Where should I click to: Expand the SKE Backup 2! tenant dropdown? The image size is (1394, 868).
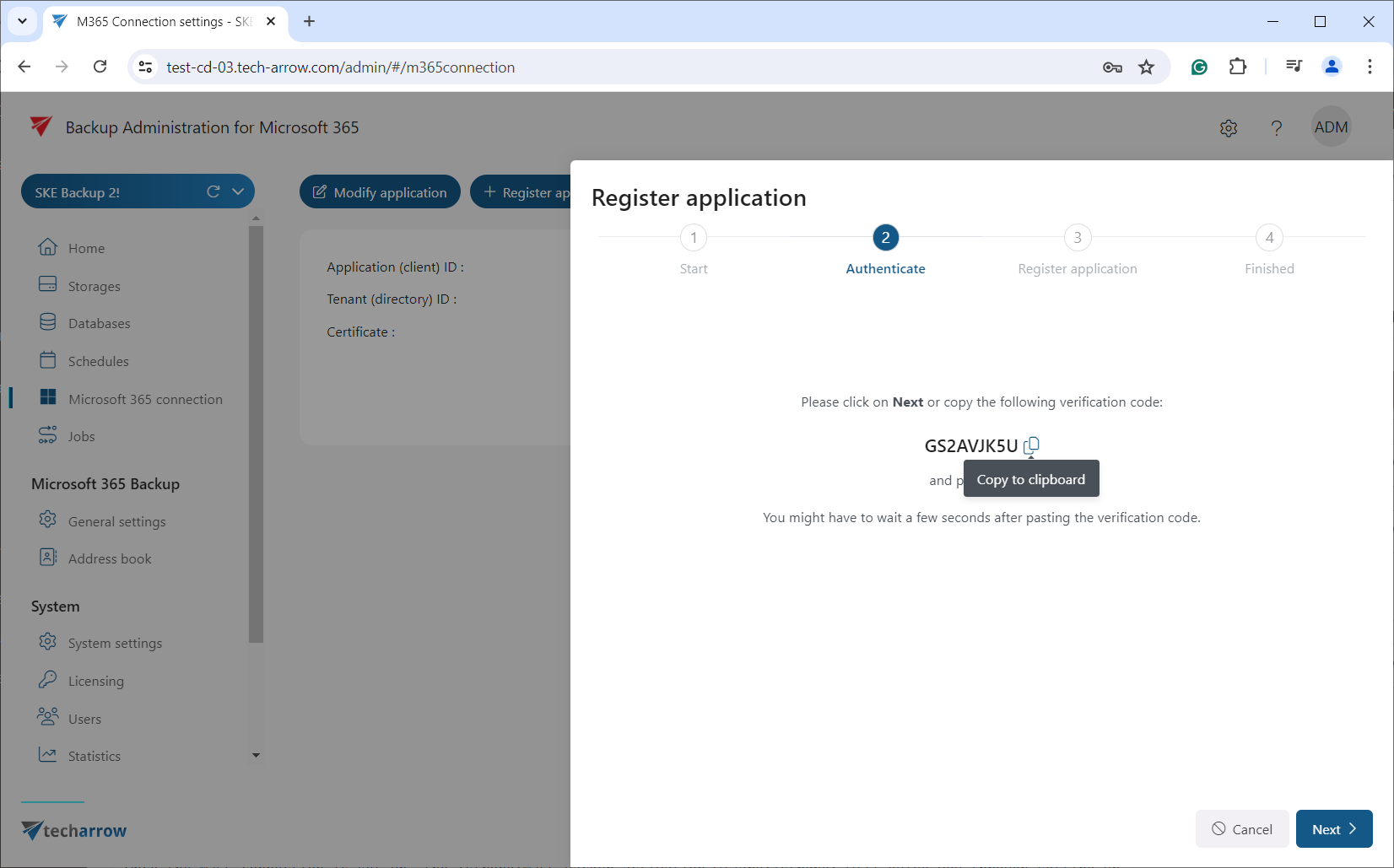pyautogui.click(x=238, y=191)
